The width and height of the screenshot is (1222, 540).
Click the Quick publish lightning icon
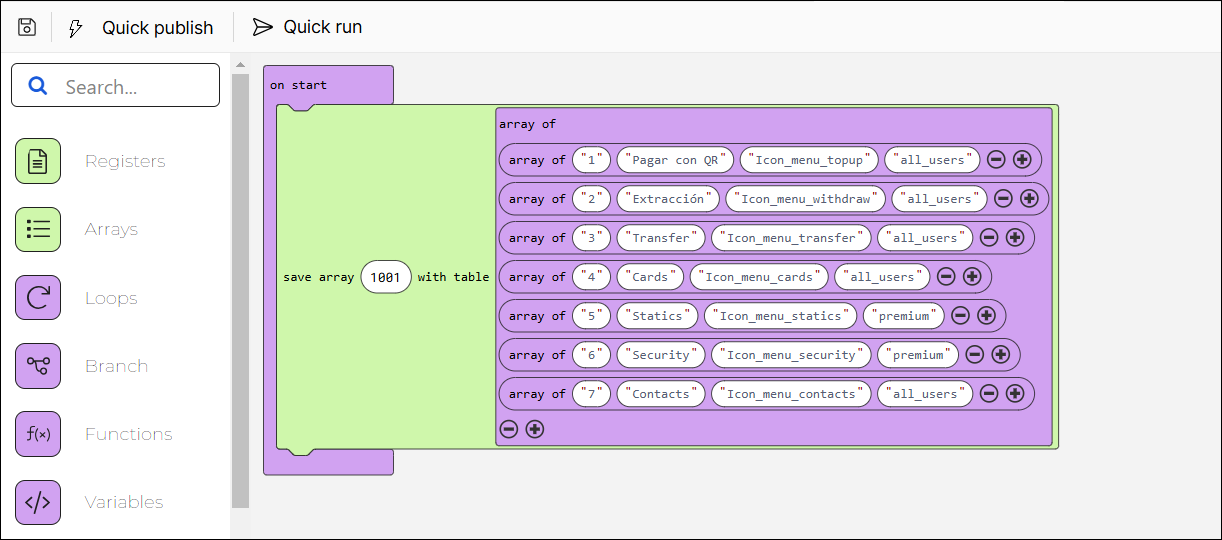76,28
